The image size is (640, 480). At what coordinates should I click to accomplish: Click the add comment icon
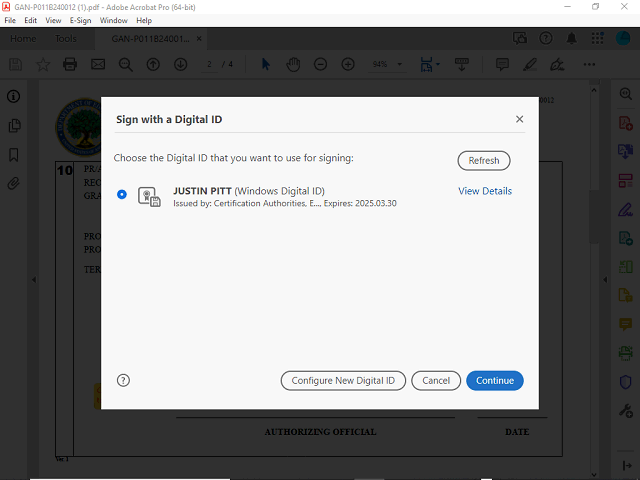pyautogui.click(x=502, y=64)
